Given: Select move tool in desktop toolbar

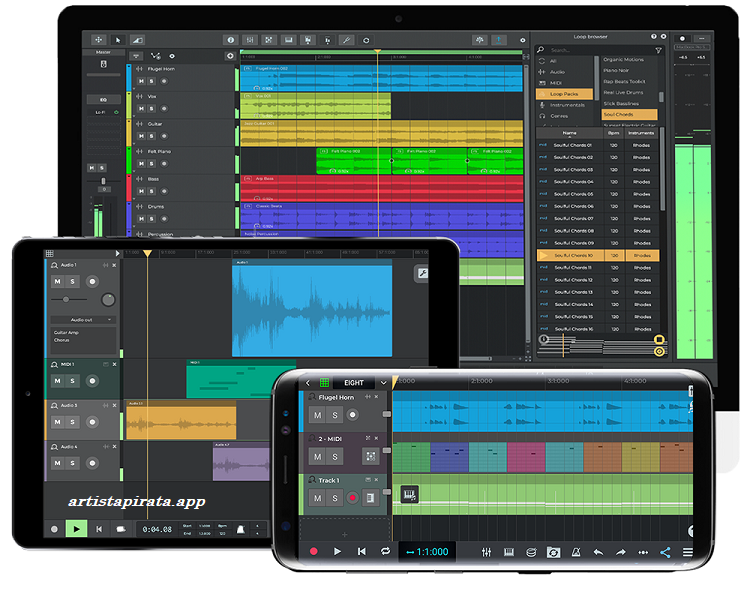Looking at the screenshot, I should 99,40.
